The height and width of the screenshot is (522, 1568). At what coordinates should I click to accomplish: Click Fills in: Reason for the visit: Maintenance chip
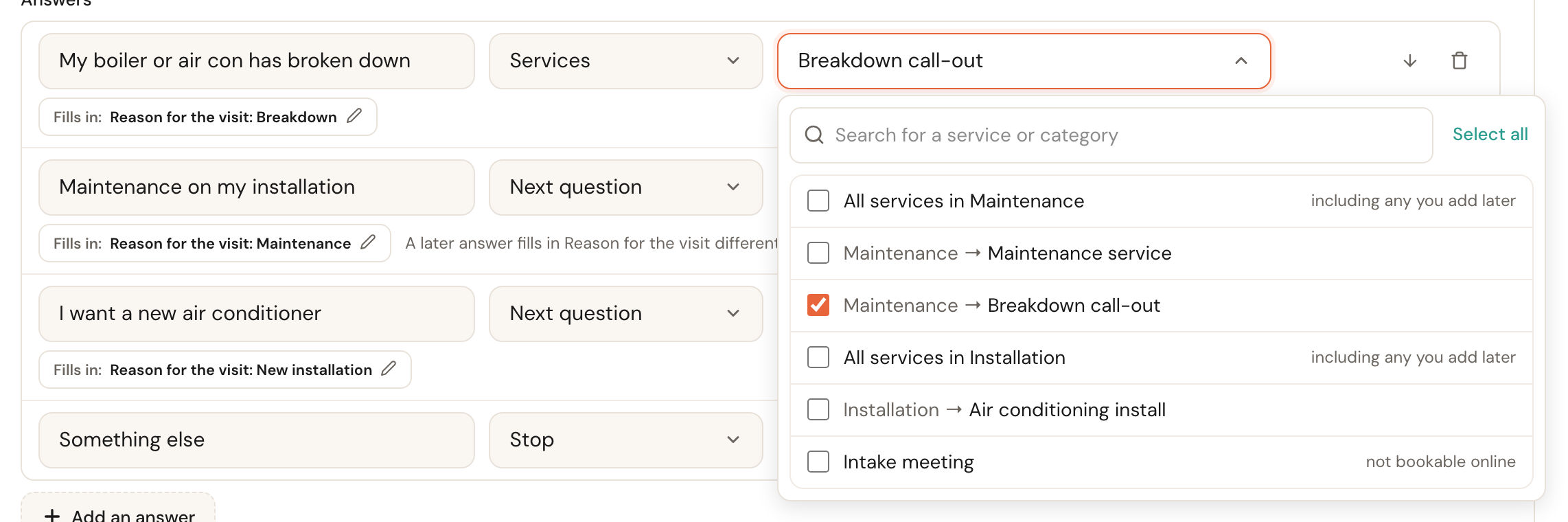215,243
